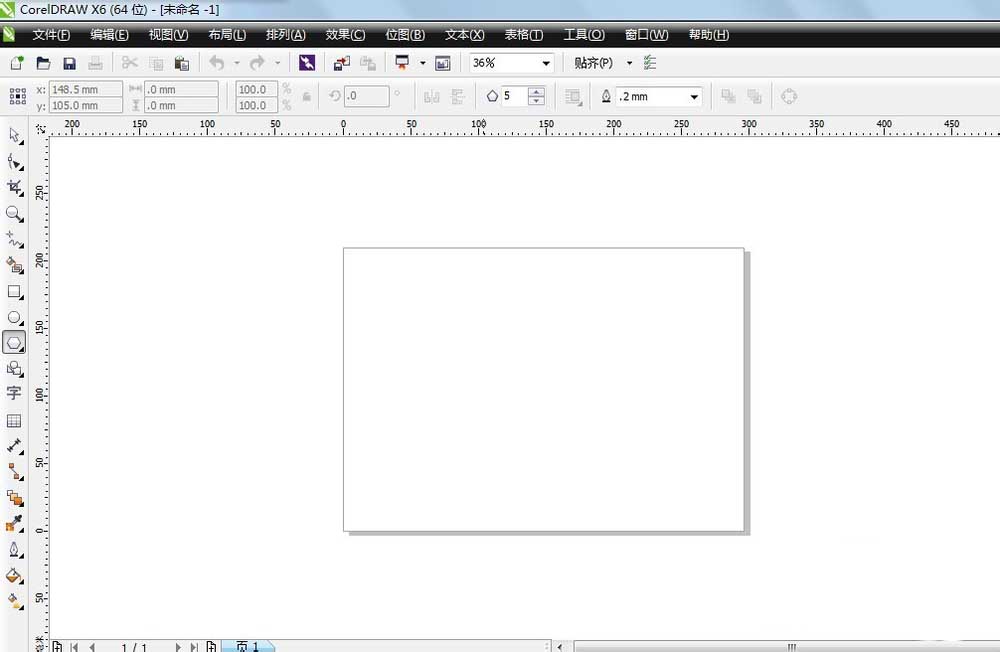Select the Fill bucket tool
Screen dimensions: 1000x652
(x=14, y=575)
